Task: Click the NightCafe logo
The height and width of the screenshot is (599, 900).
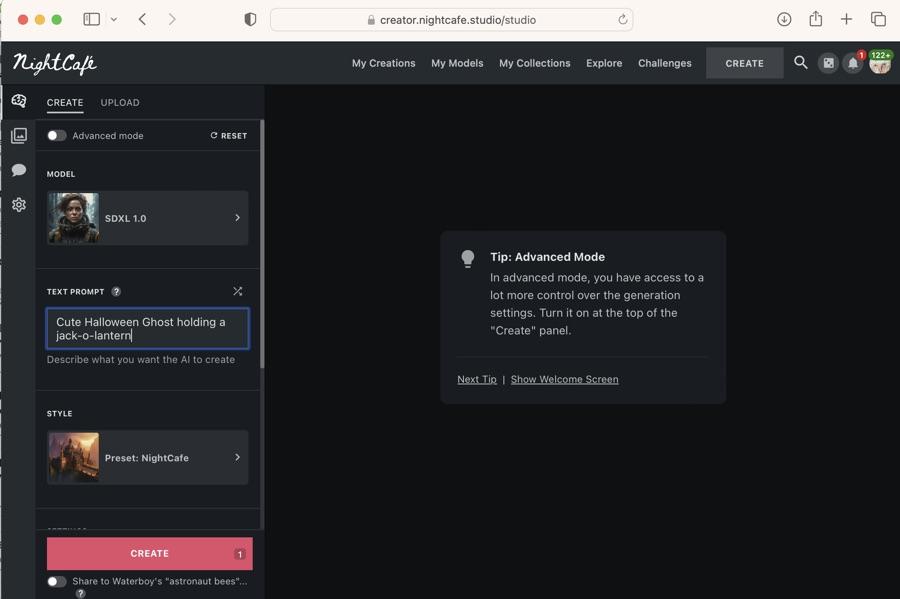Action: [x=55, y=63]
